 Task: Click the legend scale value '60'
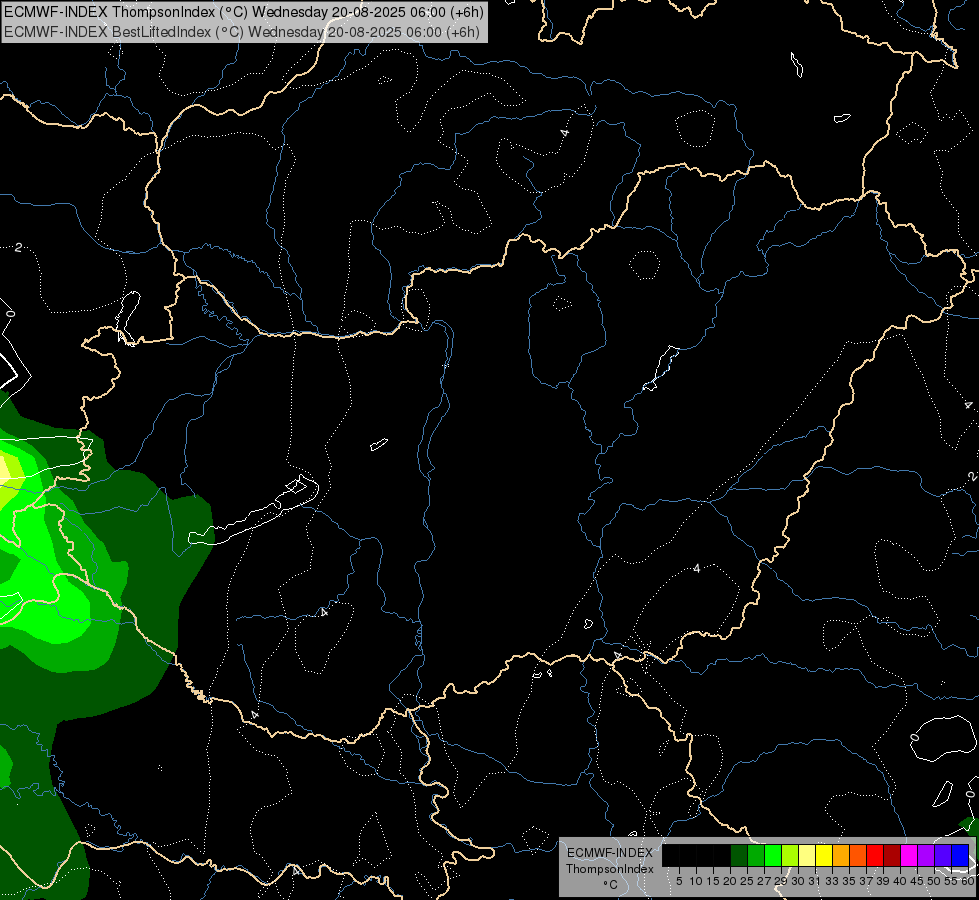click(x=968, y=881)
